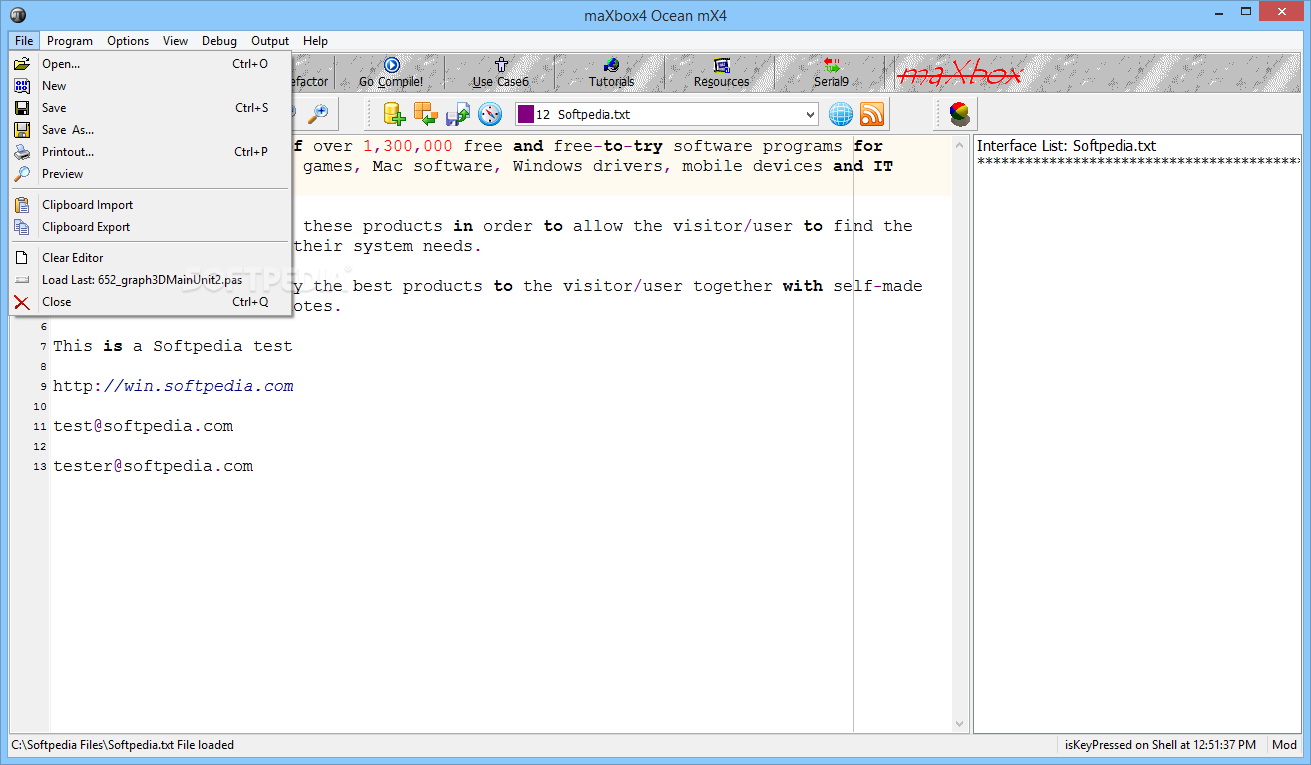Select Preview menu entry
The image size is (1311, 765).
pos(150,174)
